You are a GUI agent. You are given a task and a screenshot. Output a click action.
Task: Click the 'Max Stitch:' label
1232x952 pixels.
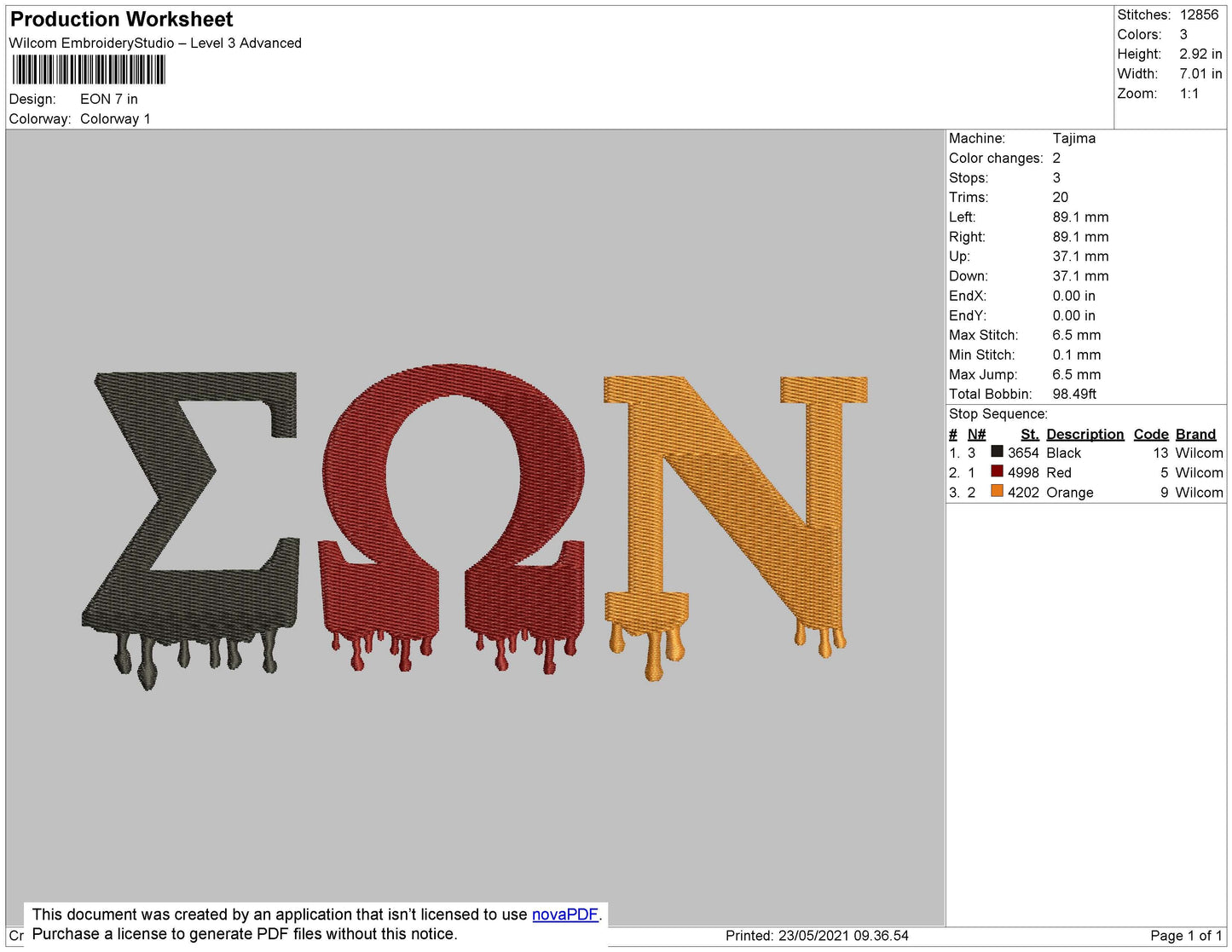tap(983, 336)
